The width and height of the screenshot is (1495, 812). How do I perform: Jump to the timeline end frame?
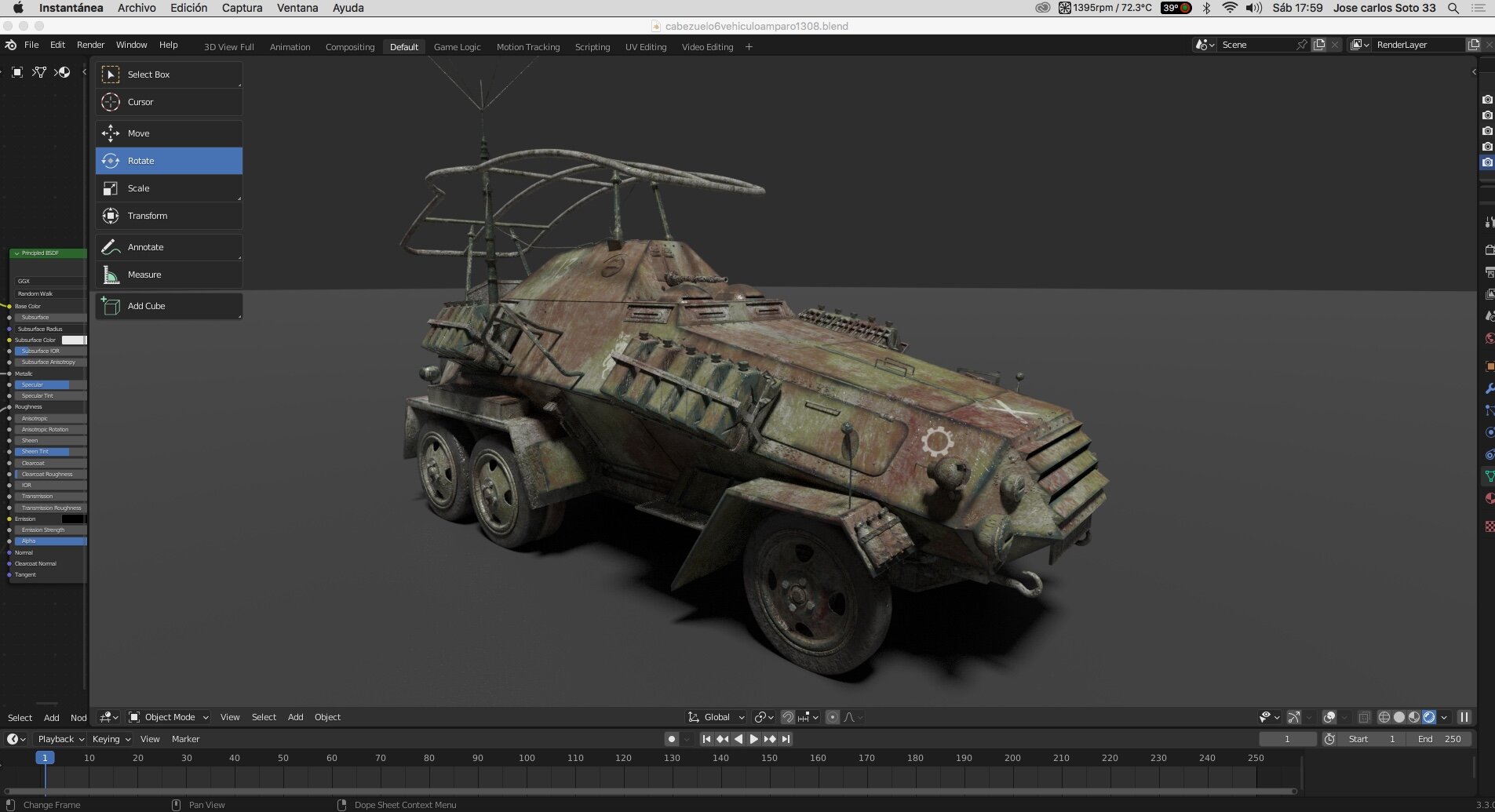(786, 739)
